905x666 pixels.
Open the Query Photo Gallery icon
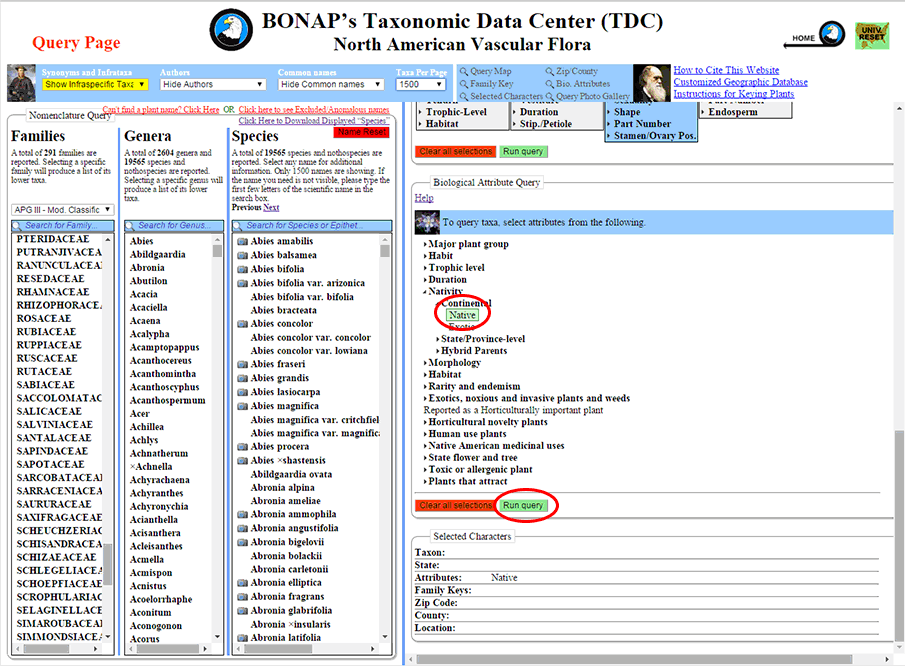click(549, 95)
